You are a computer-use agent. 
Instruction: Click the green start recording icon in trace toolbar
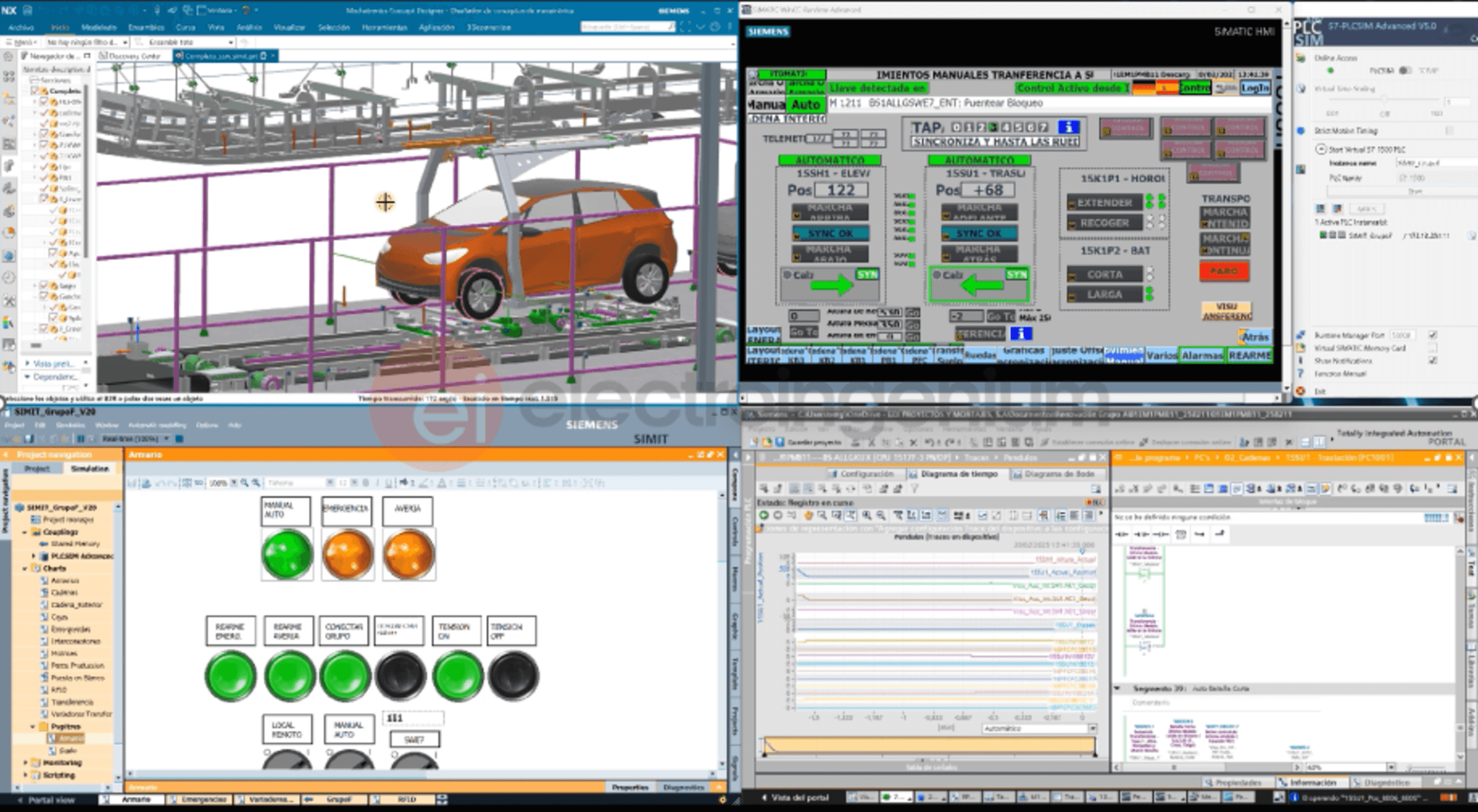(764, 515)
